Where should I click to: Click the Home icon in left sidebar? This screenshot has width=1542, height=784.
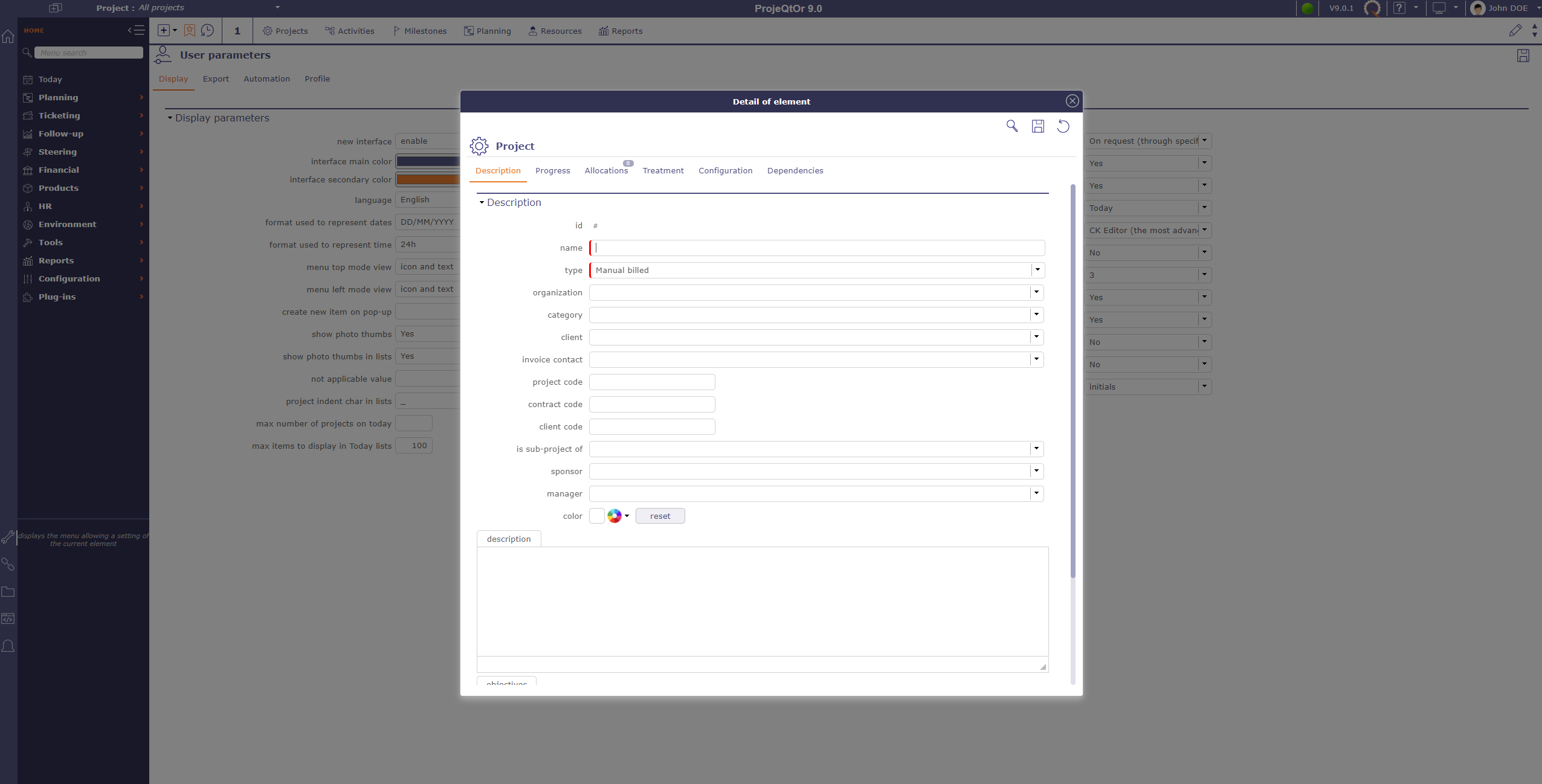point(8,37)
